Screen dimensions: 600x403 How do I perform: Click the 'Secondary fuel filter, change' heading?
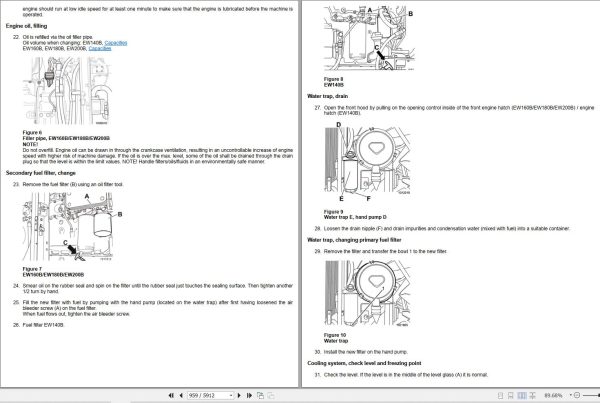tap(41, 173)
